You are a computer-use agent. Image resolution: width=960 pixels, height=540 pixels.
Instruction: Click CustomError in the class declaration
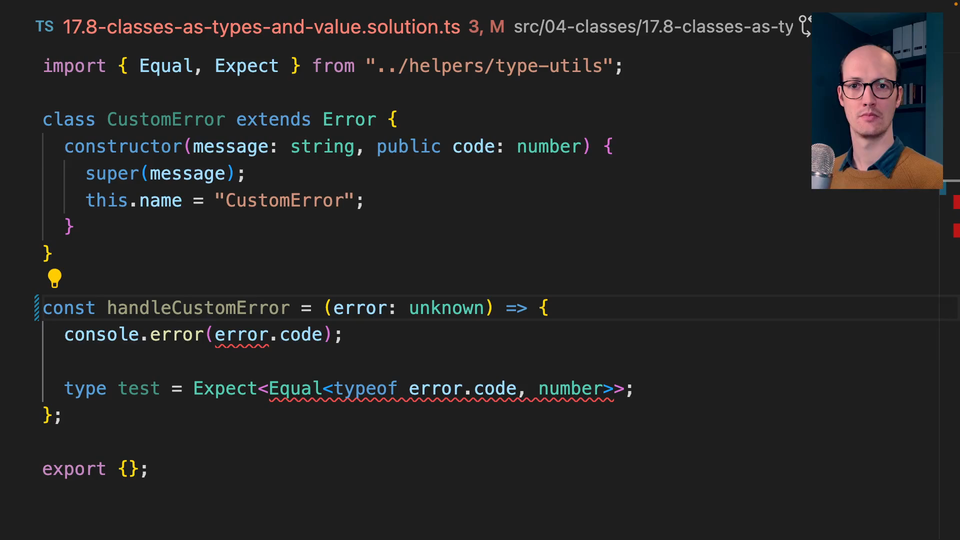tap(166, 119)
